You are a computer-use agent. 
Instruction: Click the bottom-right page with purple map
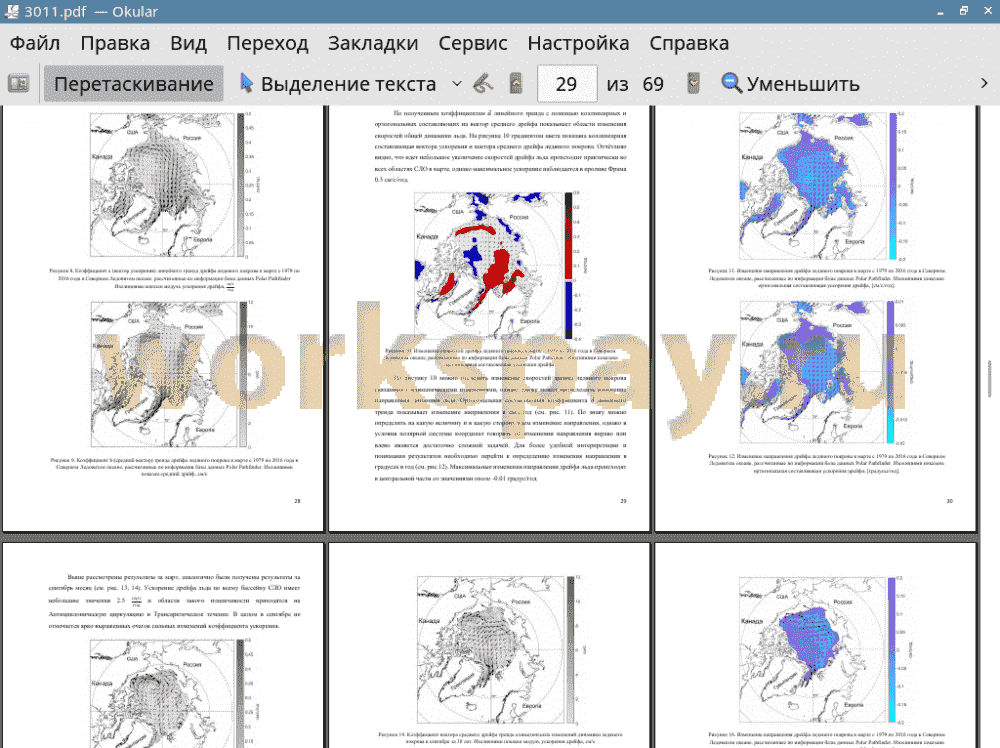pyautogui.click(x=816, y=645)
